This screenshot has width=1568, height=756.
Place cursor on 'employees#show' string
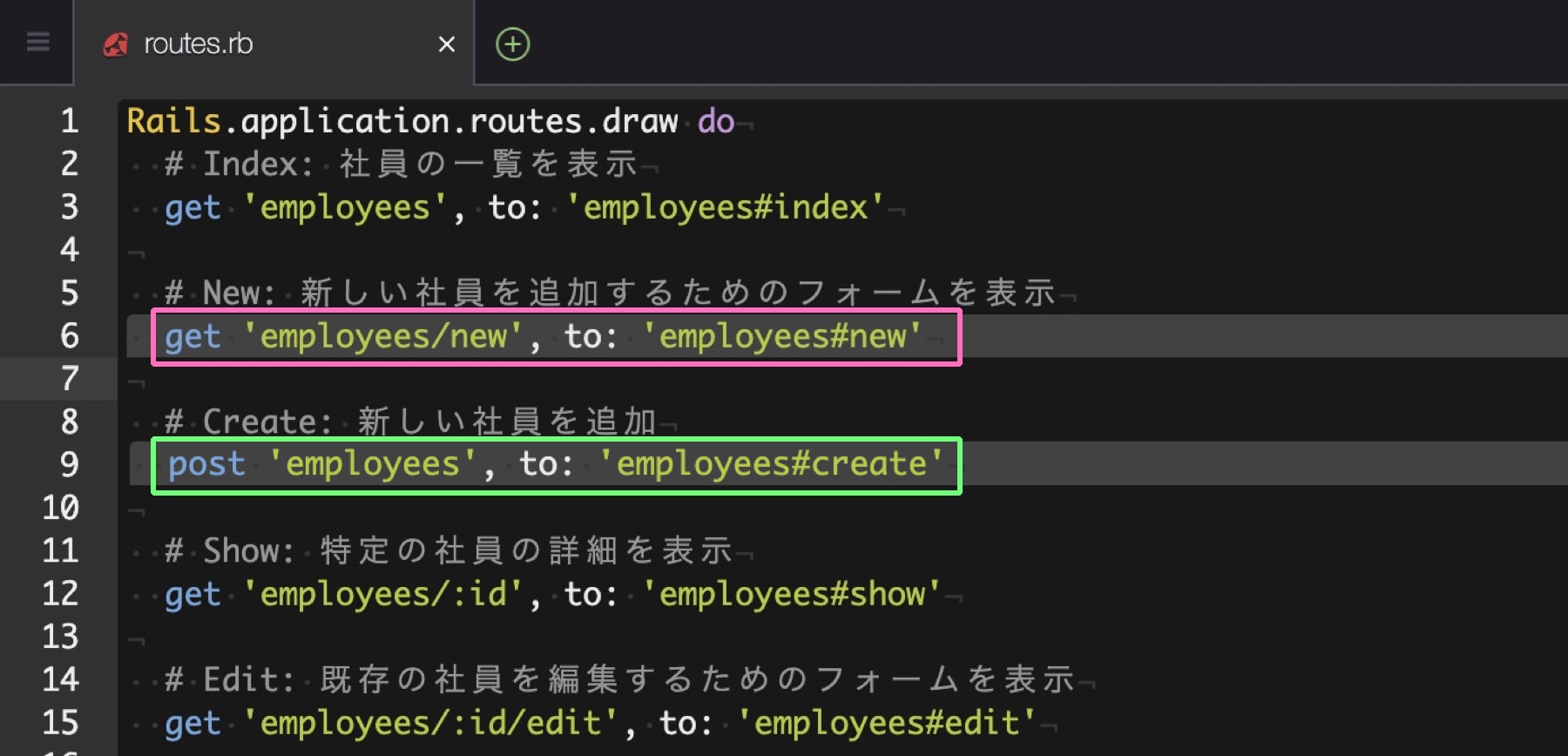(x=791, y=595)
